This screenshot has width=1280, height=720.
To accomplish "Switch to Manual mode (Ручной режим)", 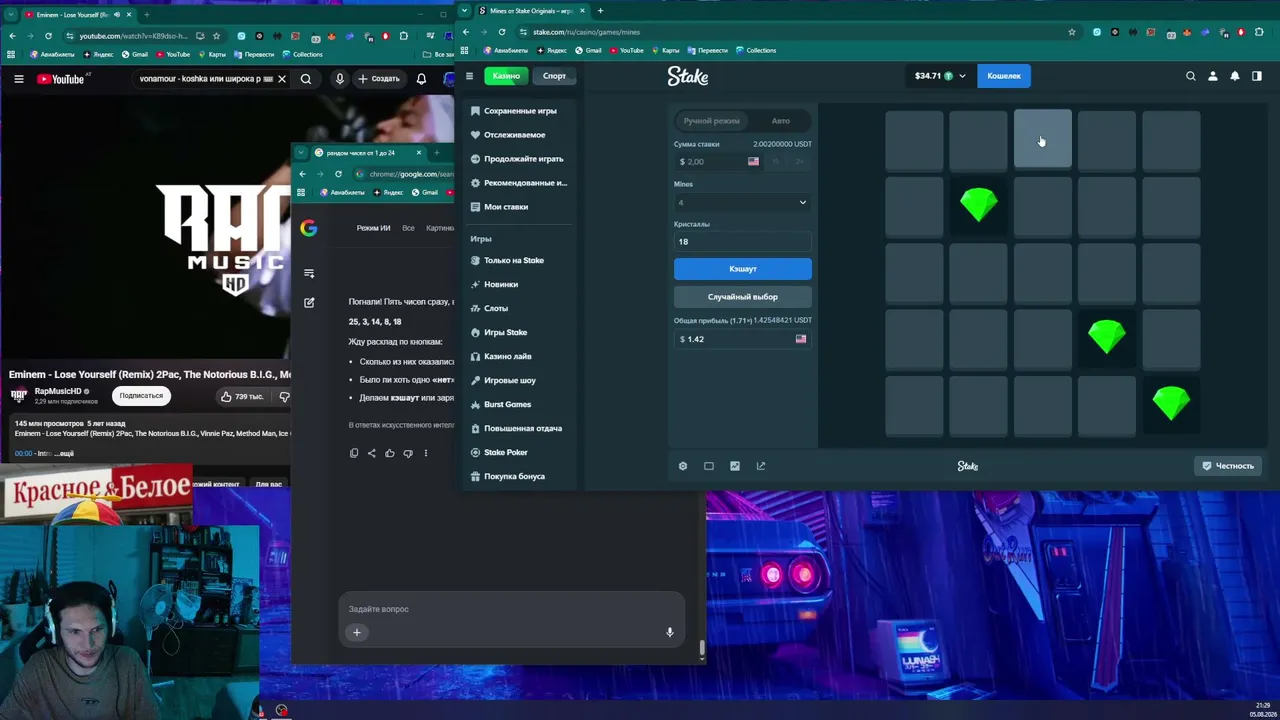I will [x=712, y=121].
